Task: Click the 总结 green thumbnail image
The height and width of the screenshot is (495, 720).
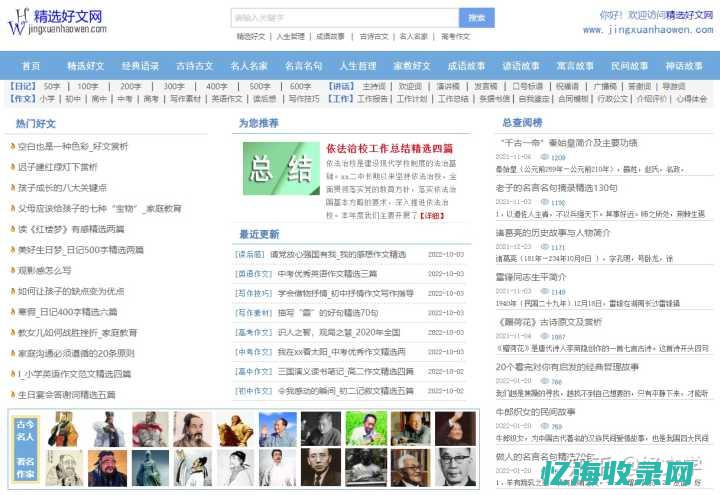Action: [x=281, y=169]
